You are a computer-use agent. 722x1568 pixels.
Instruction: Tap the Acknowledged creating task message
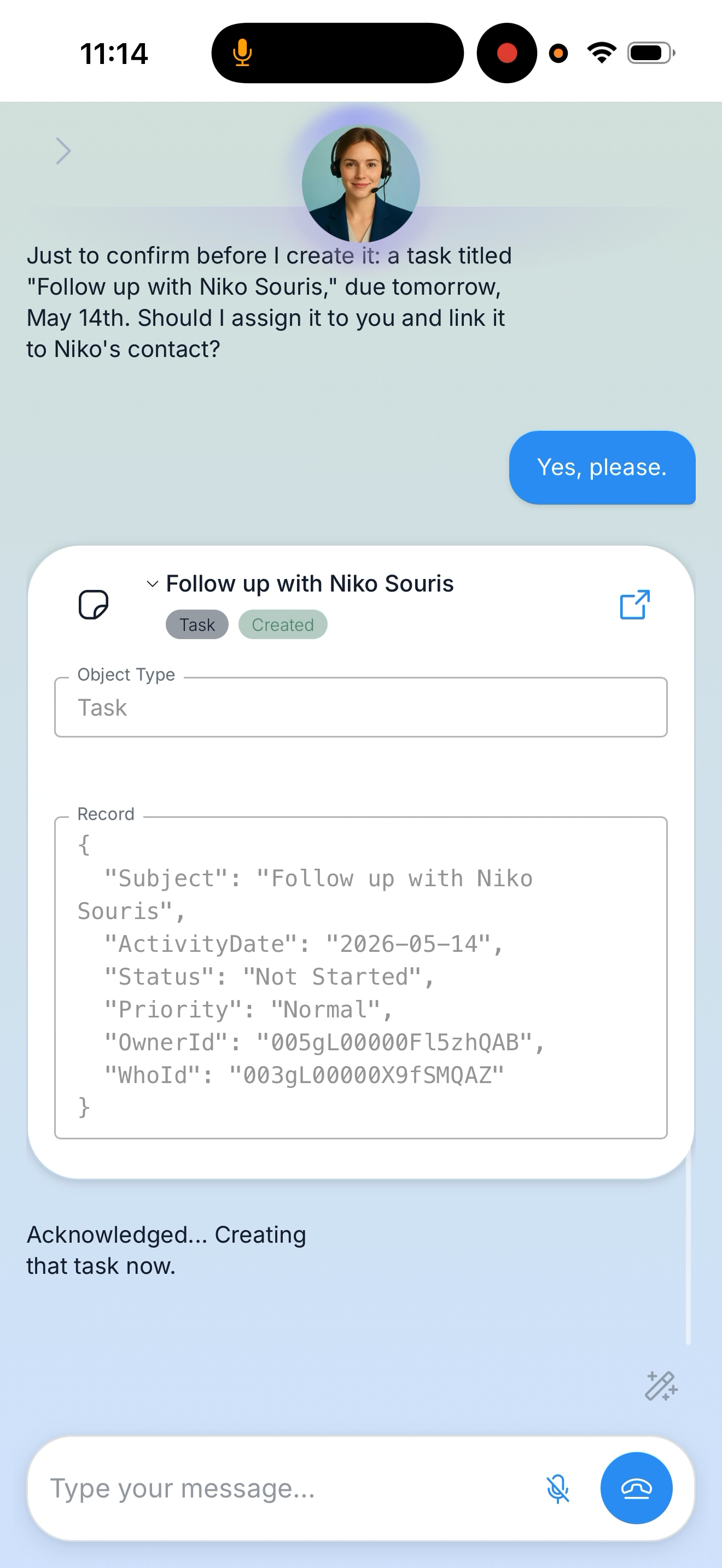pos(166,1250)
